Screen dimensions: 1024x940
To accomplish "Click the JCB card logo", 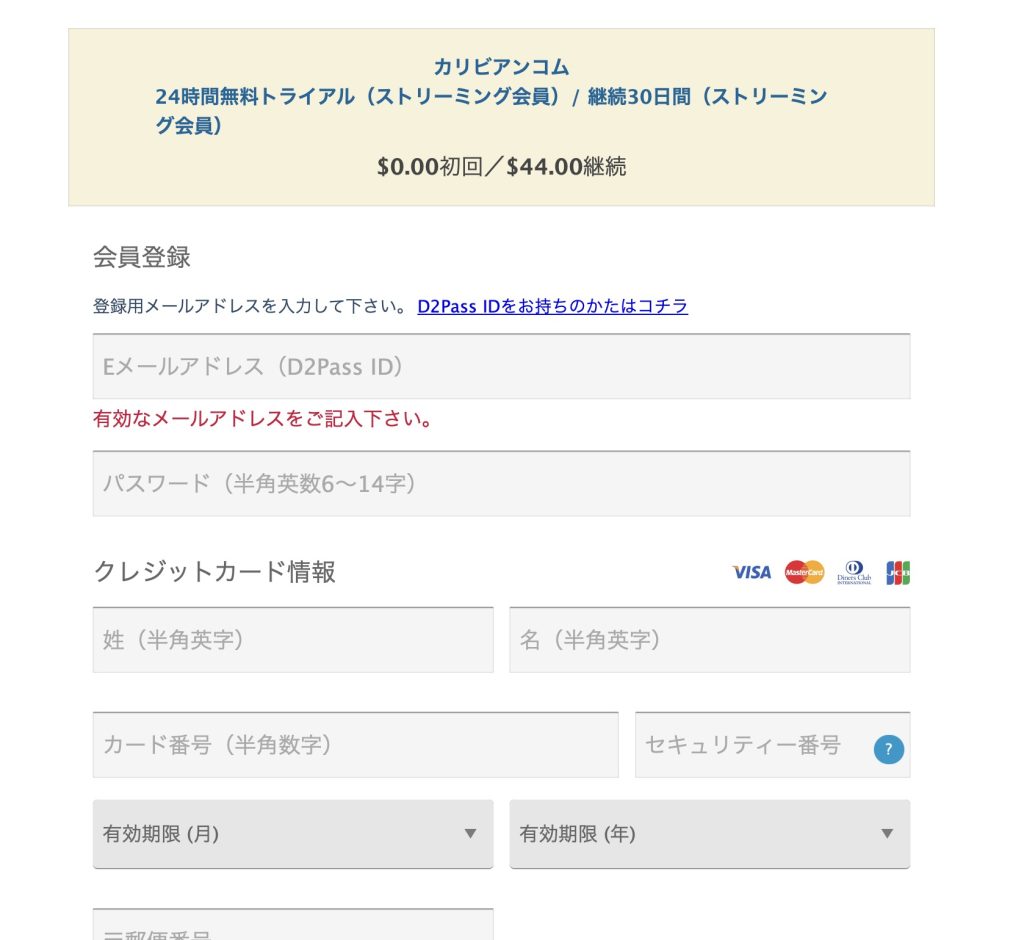I will coord(897,572).
